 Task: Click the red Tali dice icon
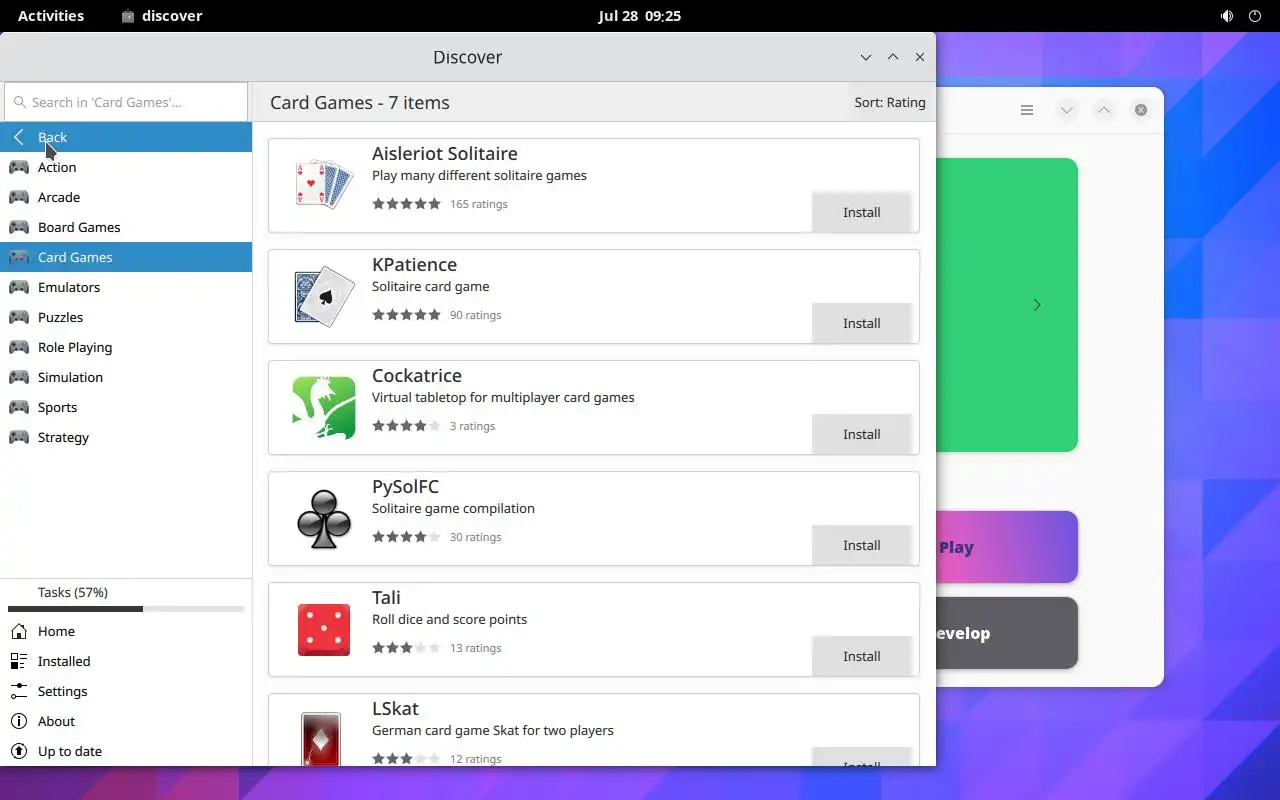click(x=324, y=630)
